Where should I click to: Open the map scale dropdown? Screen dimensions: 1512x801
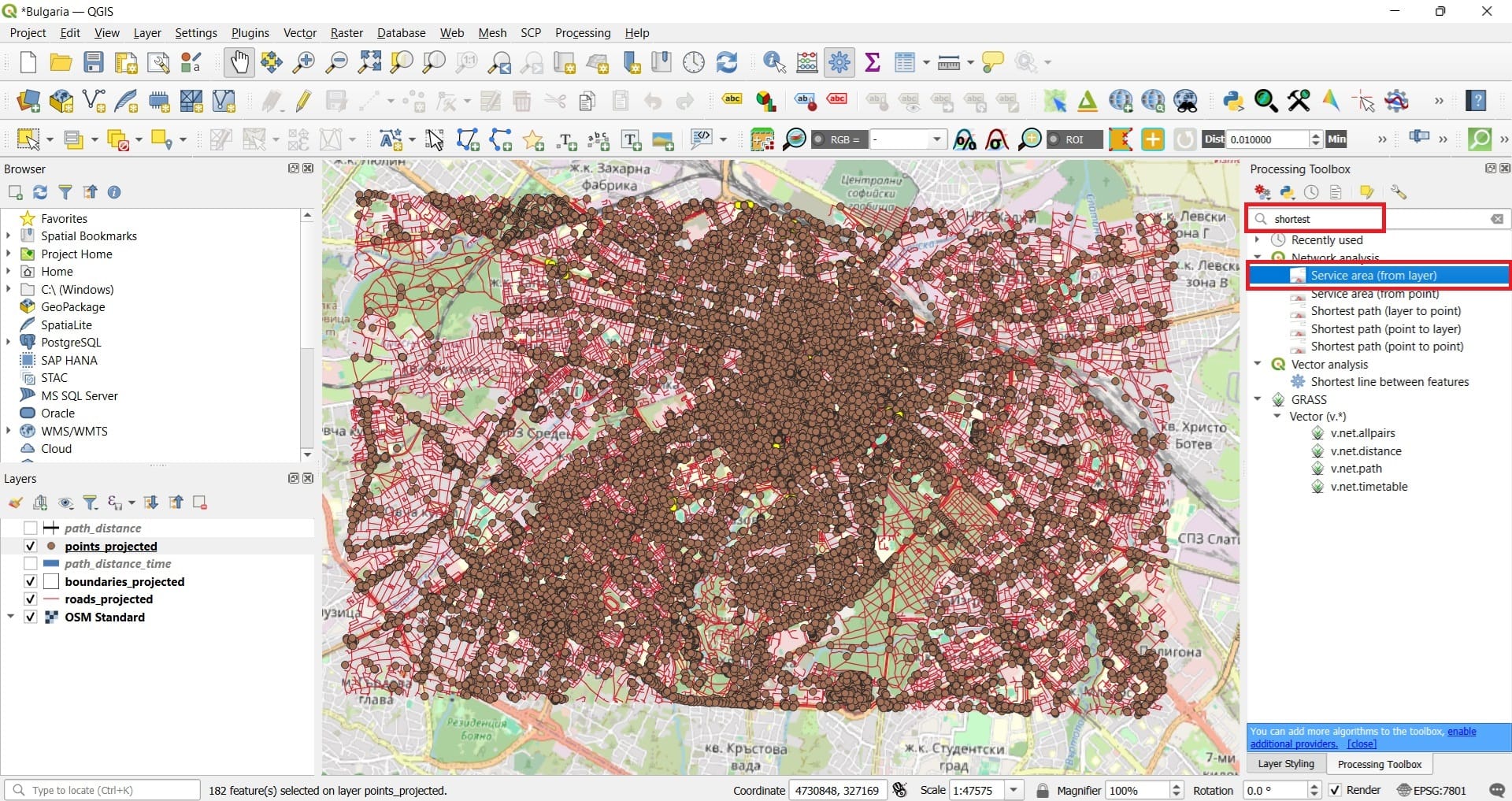[1014, 790]
